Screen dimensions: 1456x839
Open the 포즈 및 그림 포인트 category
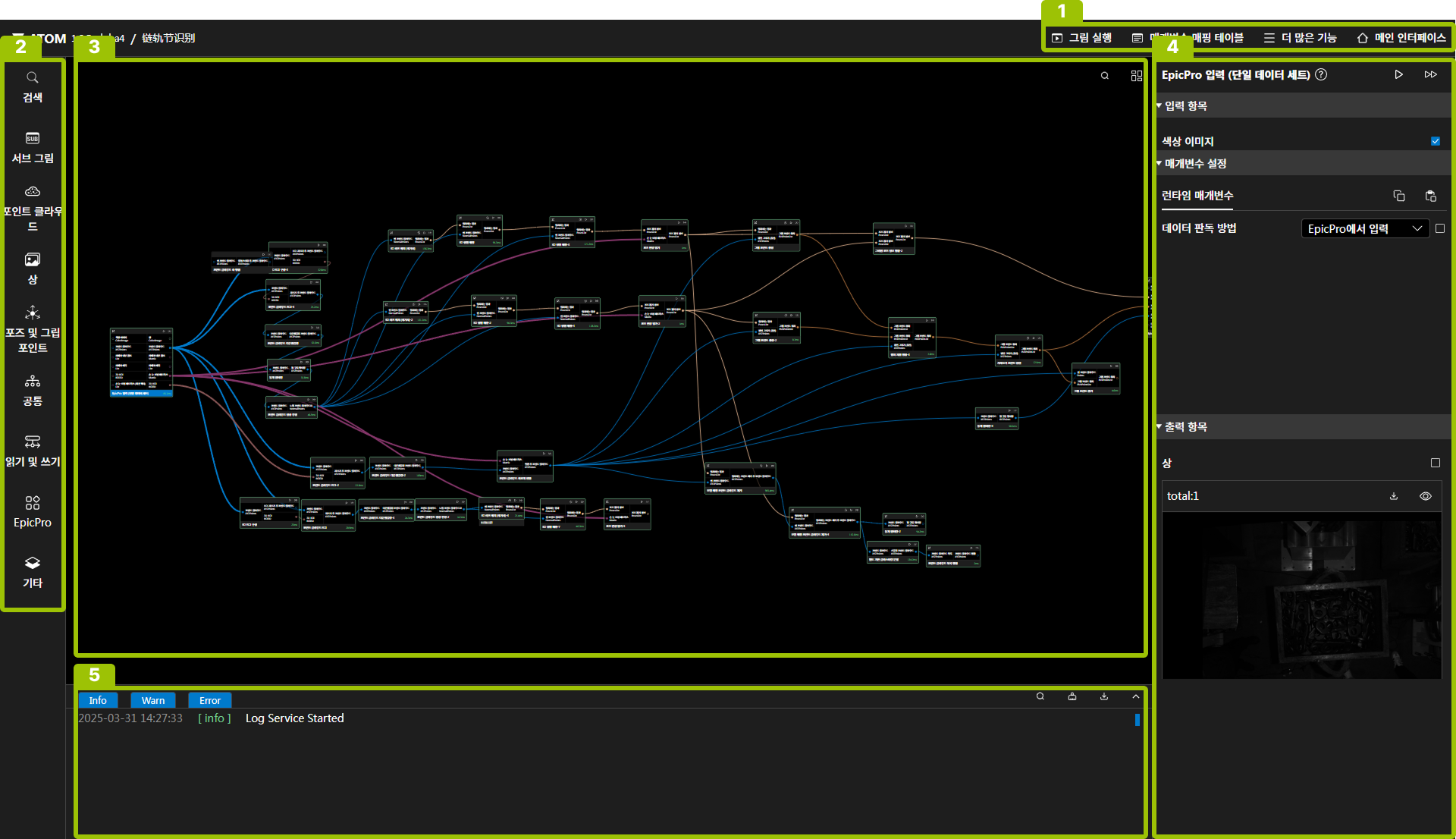pyautogui.click(x=32, y=329)
